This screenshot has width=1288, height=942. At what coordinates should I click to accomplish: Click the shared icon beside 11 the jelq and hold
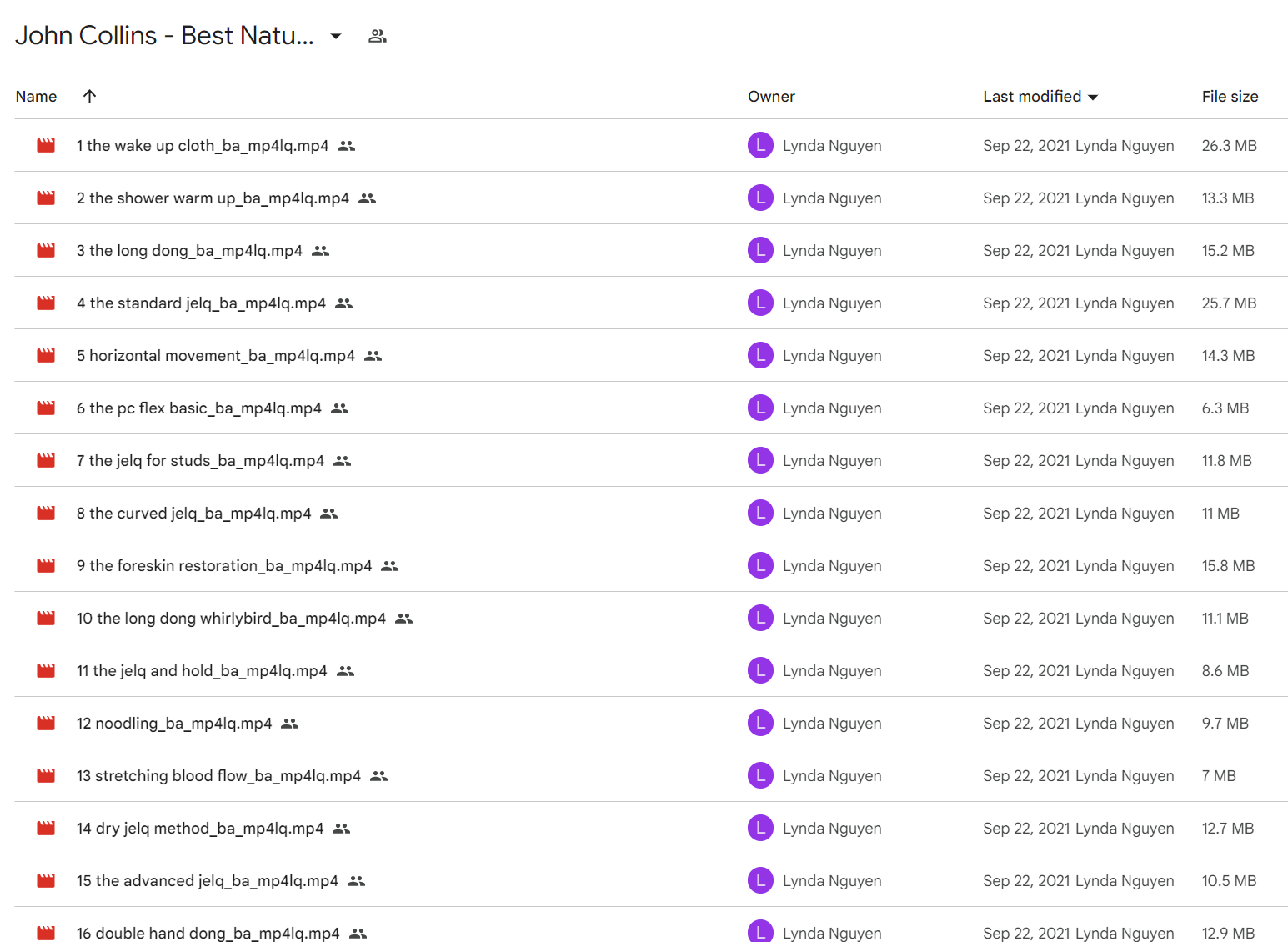[345, 671]
